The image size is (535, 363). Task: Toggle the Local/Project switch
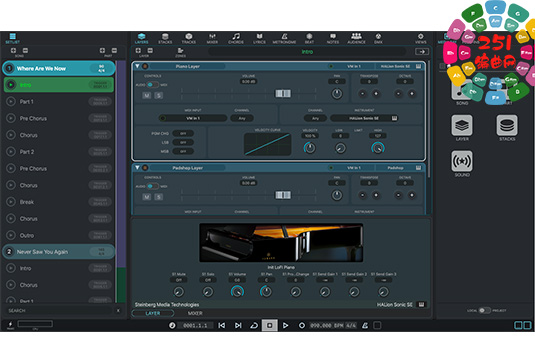tap(484, 310)
